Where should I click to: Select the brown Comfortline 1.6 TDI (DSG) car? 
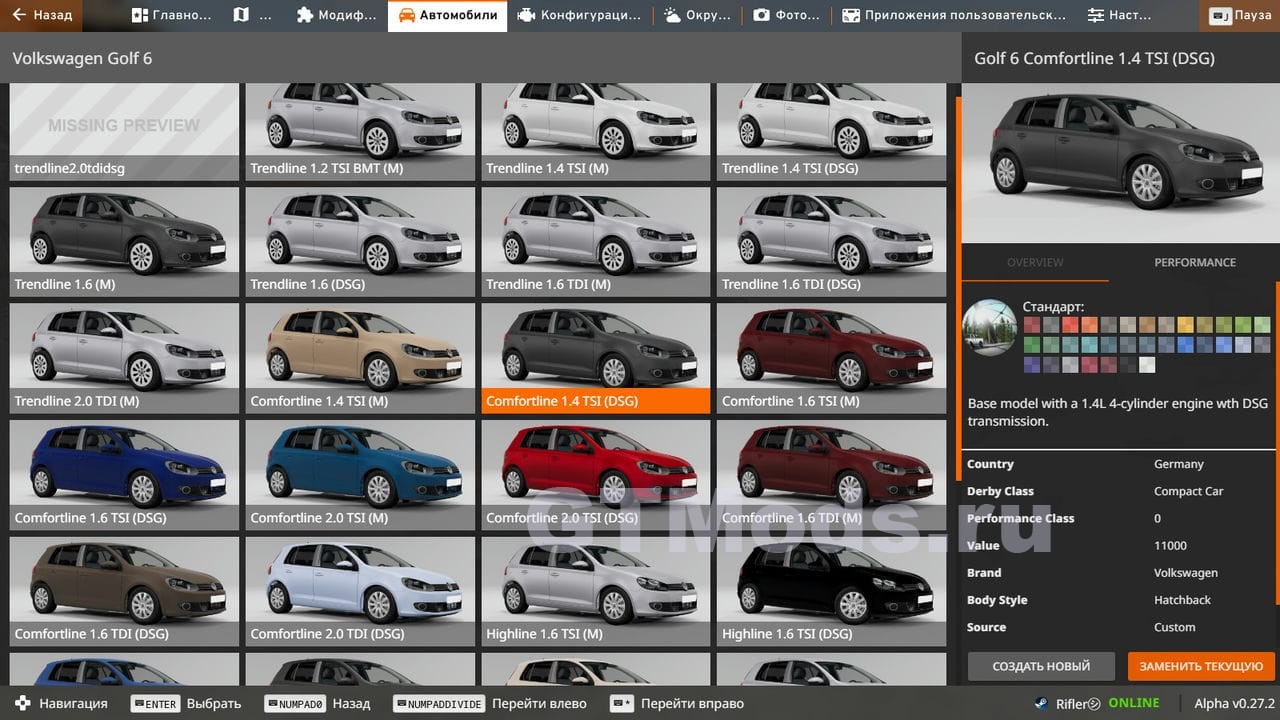124,591
